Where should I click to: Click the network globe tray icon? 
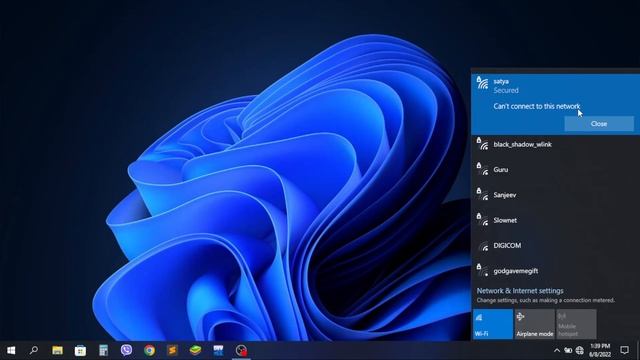point(580,350)
